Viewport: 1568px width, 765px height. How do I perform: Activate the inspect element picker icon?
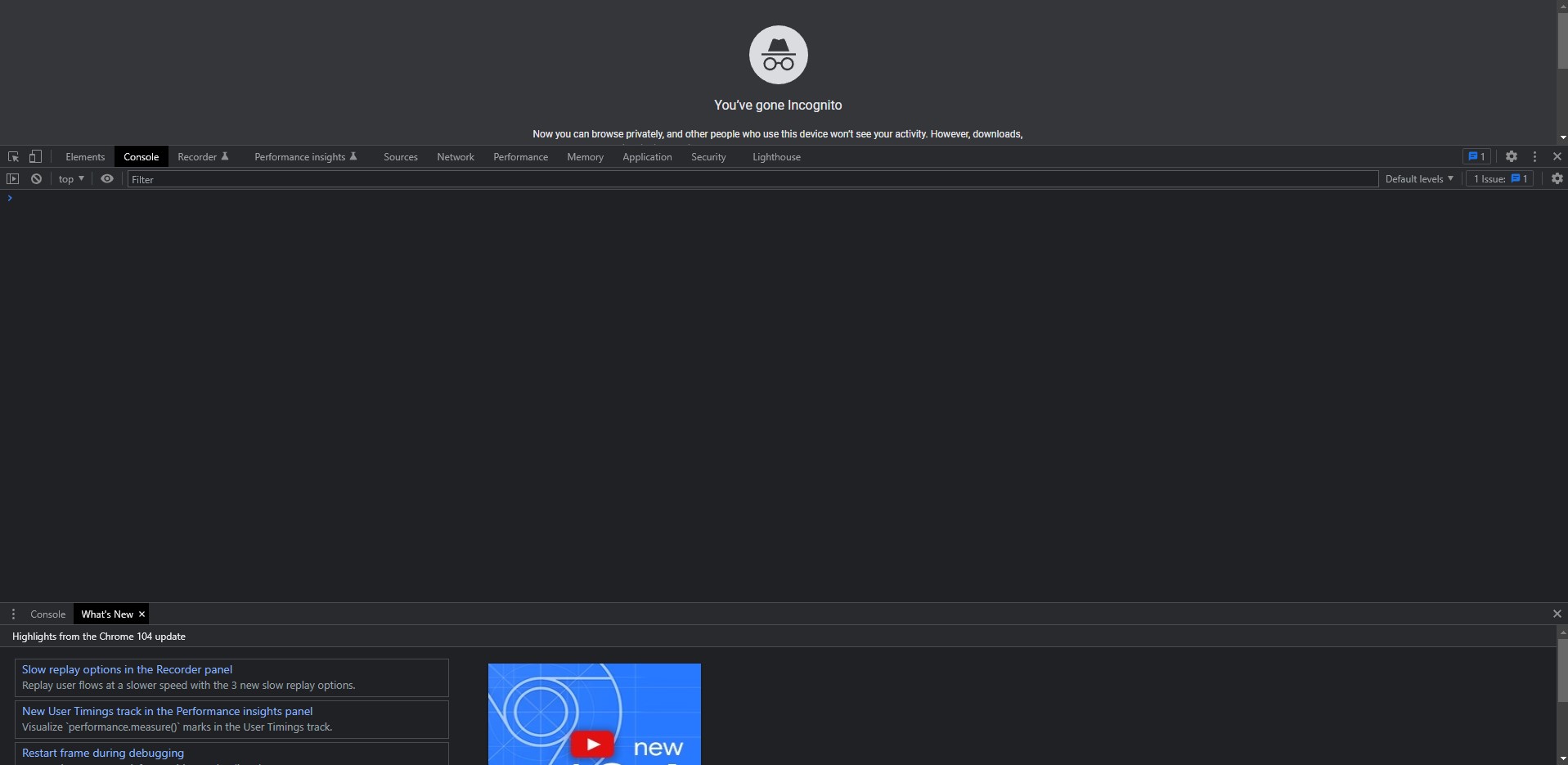[13, 156]
